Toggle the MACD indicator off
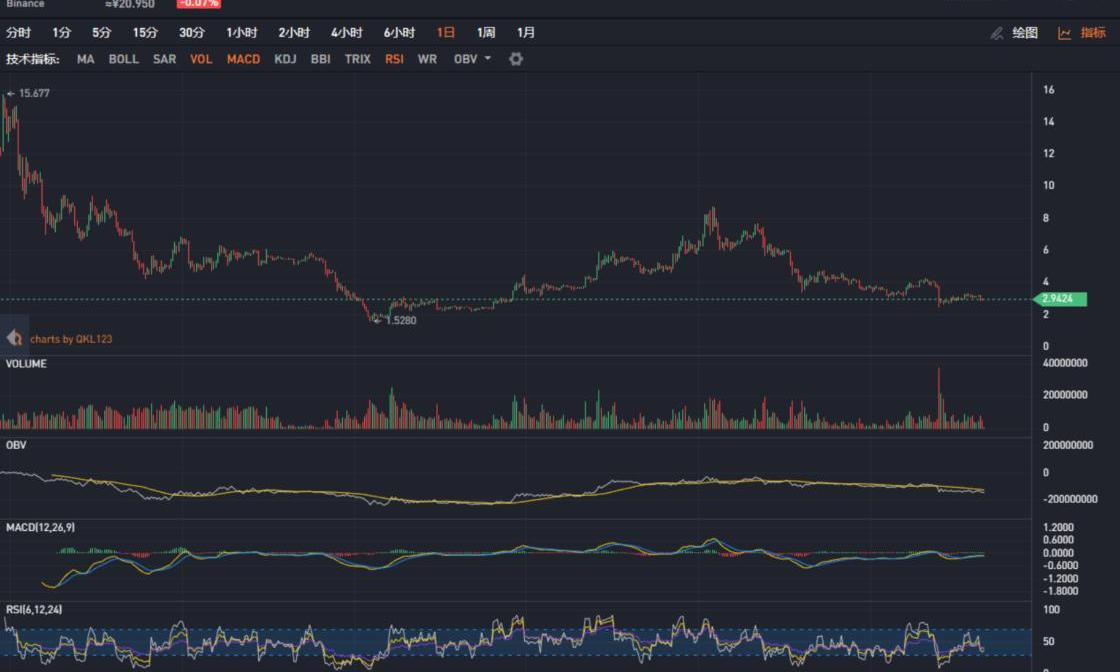Screen dimensions: 1120x672 tap(243, 59)
